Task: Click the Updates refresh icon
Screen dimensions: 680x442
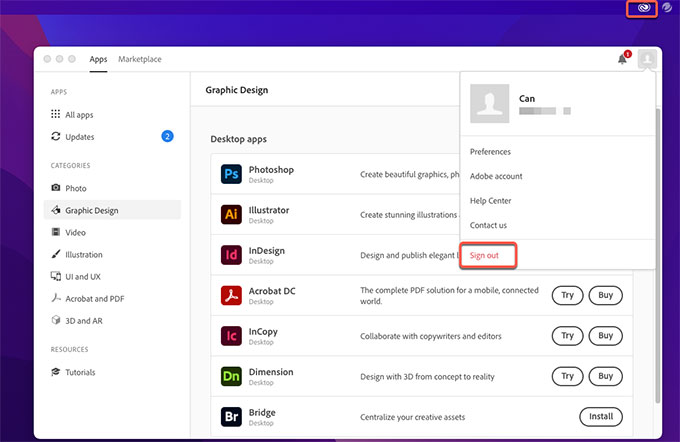Action: [x=56, y=136]
